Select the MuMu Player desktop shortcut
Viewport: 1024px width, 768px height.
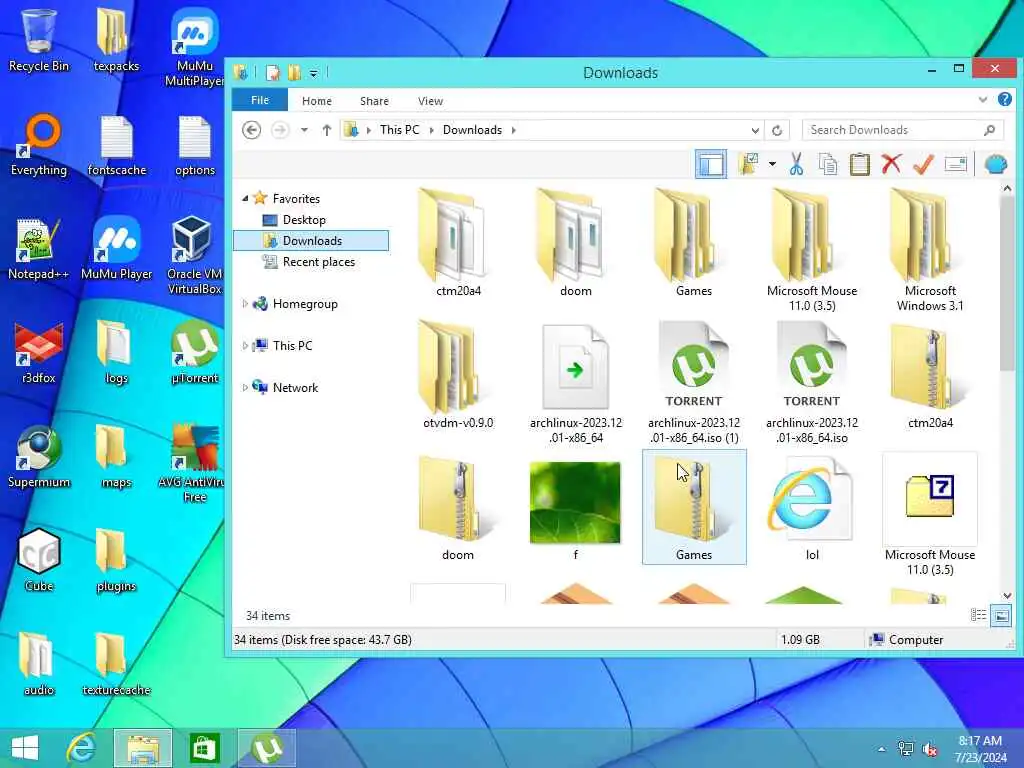click(x=116, y=249)
